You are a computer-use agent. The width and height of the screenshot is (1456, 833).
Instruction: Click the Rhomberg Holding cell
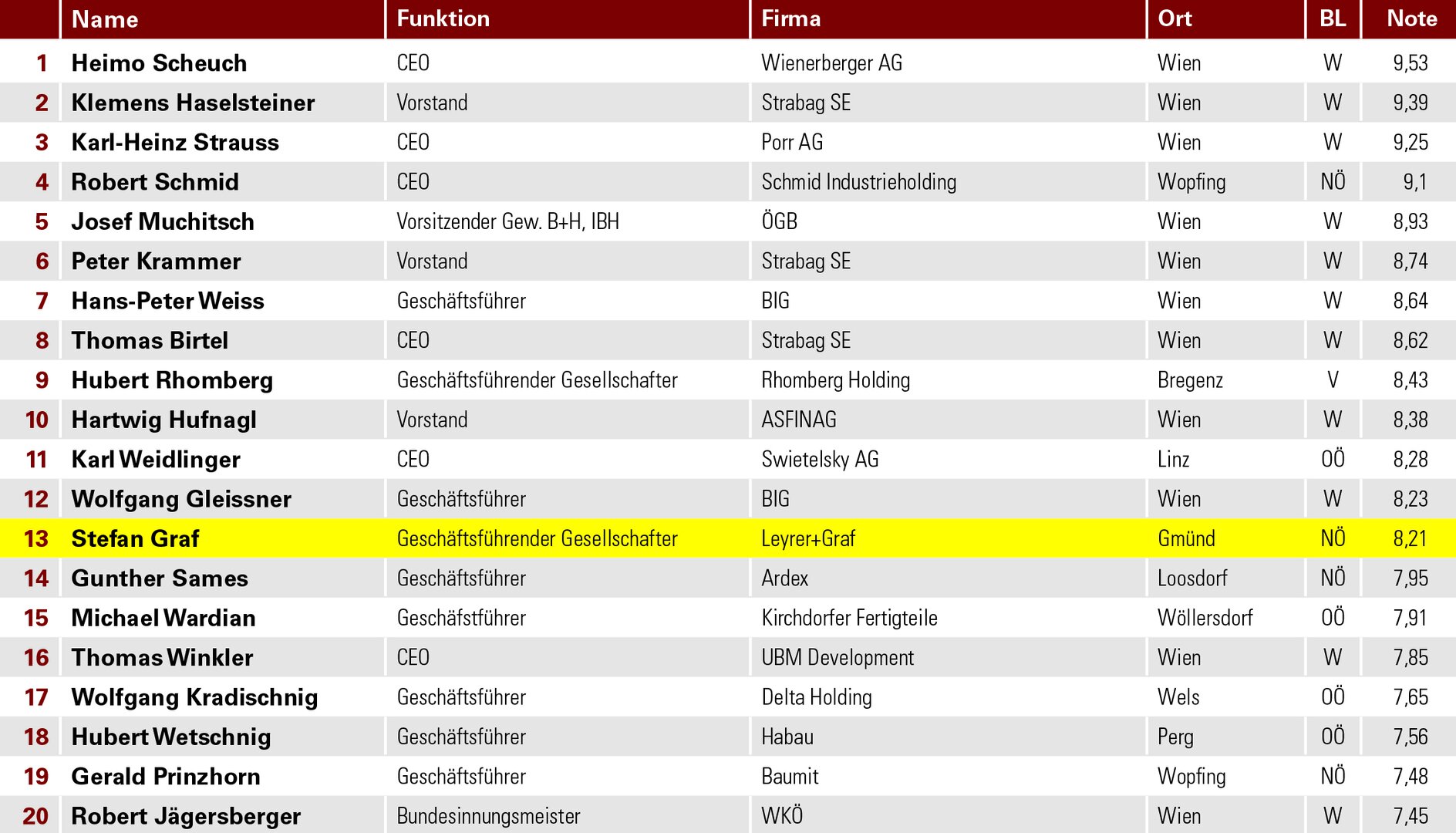coord(835,380)
